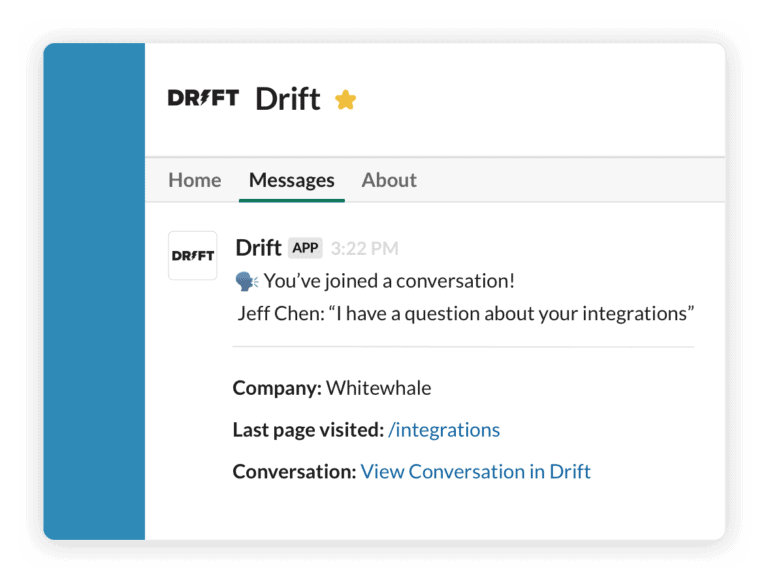This screenshot has height=583, width=768.
Task: Open the About tab
Action: coord(389,180)
